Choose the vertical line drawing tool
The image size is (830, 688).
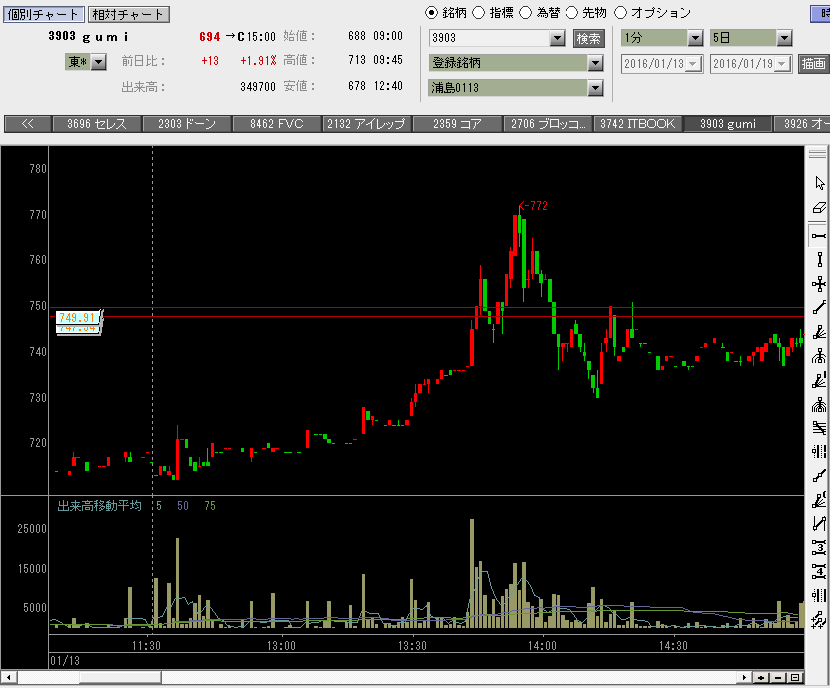(x=819, y=259)
